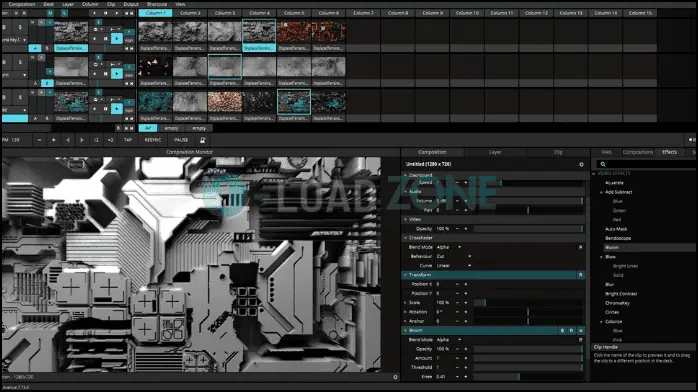Select the first empty deck
The image size is (698, 392).
pos(171,128)
